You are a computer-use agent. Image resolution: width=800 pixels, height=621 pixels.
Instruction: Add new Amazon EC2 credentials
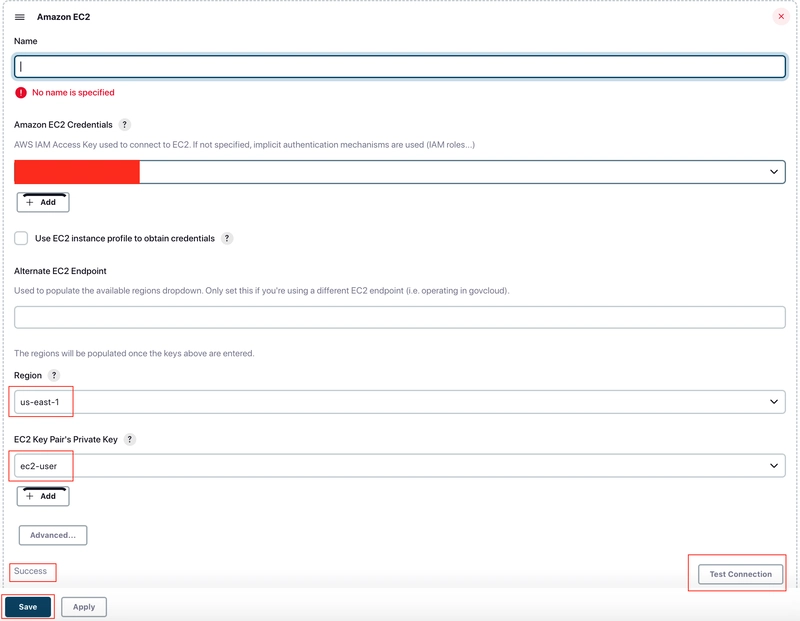(43, 202)
